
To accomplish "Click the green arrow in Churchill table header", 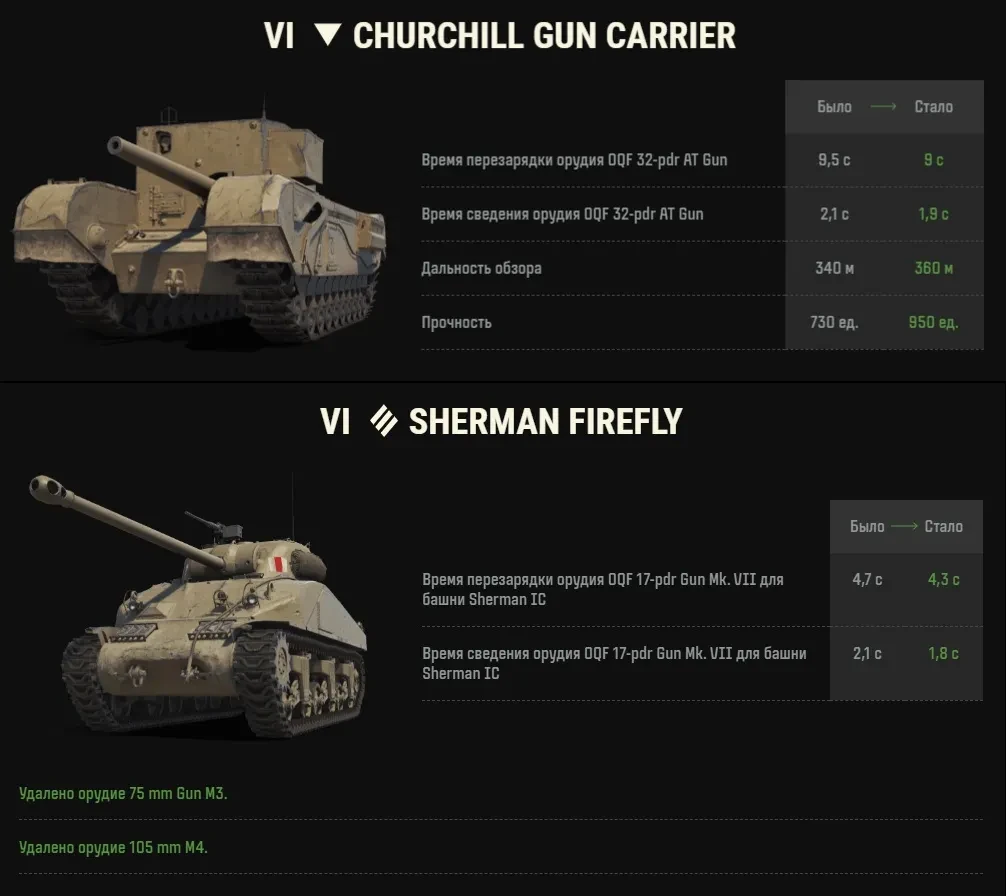I will 883,107.
